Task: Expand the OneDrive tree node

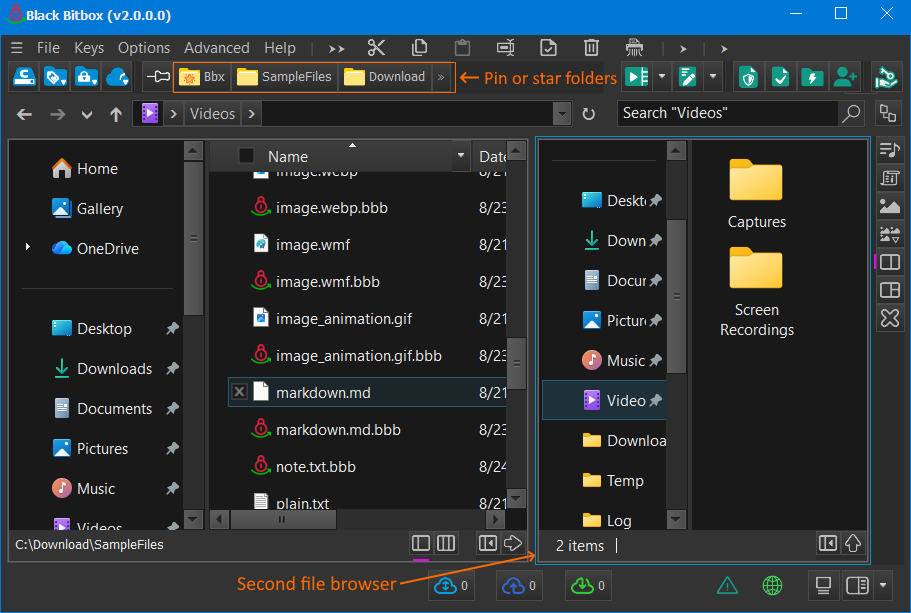Action: point(27,247)
